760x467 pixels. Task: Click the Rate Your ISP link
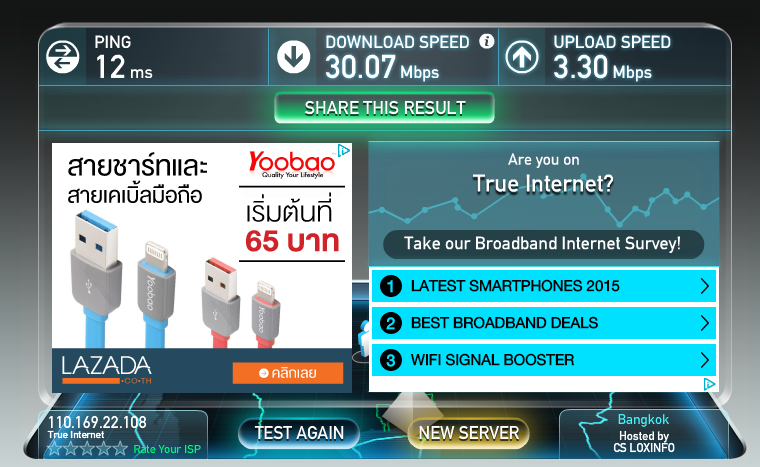click(x=167, y=449)
